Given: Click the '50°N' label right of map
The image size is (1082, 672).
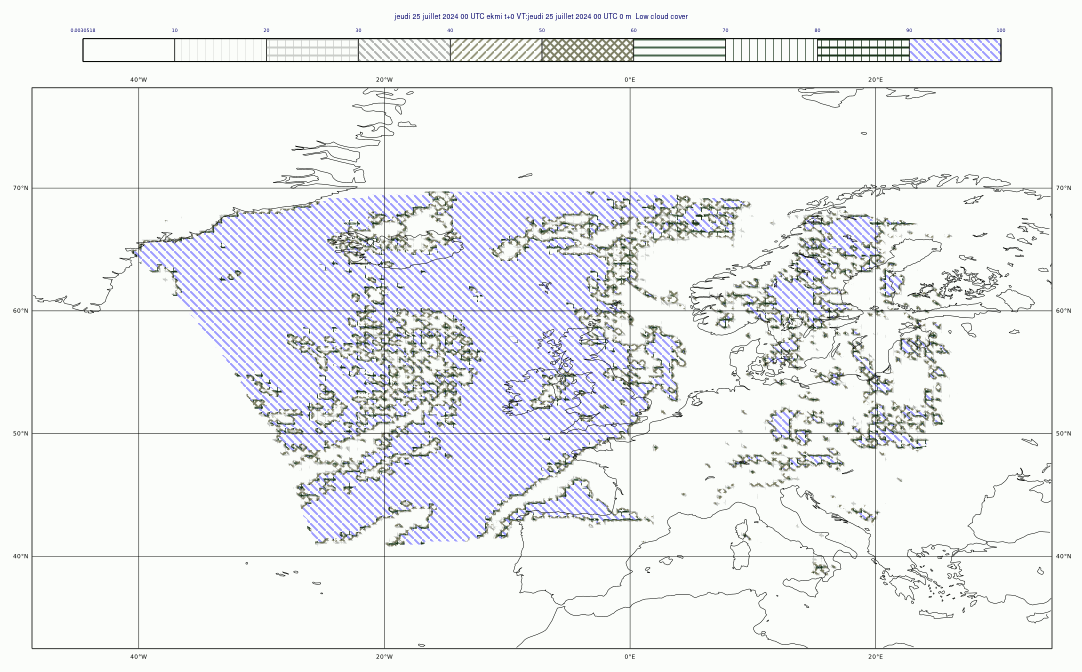Looking at the screenshot, I should pos(1063,433).
